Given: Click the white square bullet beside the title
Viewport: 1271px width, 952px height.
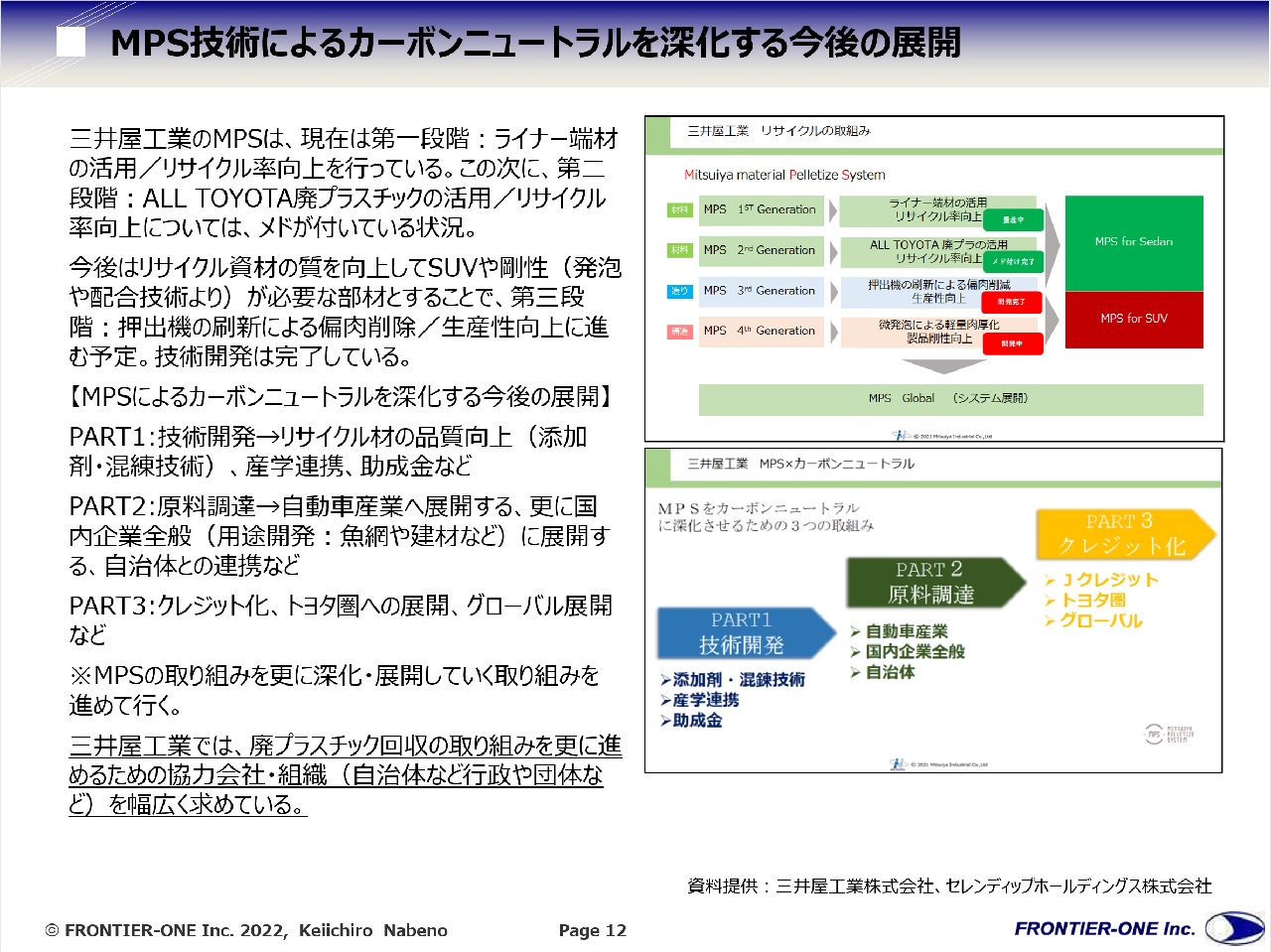Looking at the screenshot, I should [x=71, y=42].
